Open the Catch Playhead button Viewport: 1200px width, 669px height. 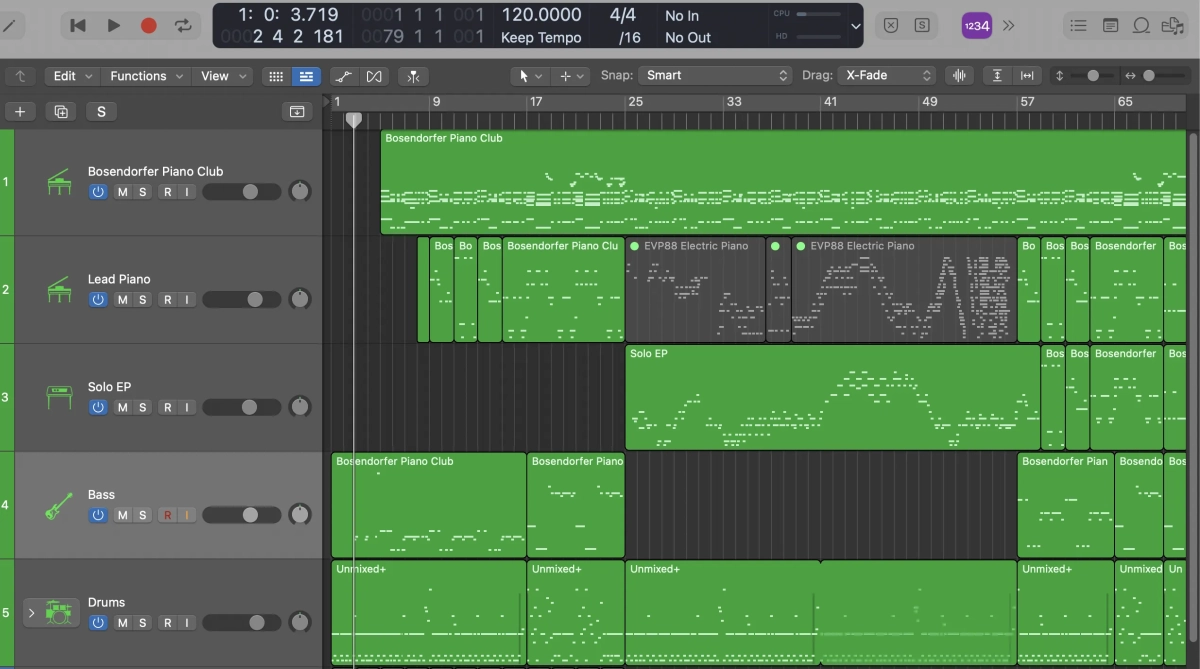[x=413, y=76]
